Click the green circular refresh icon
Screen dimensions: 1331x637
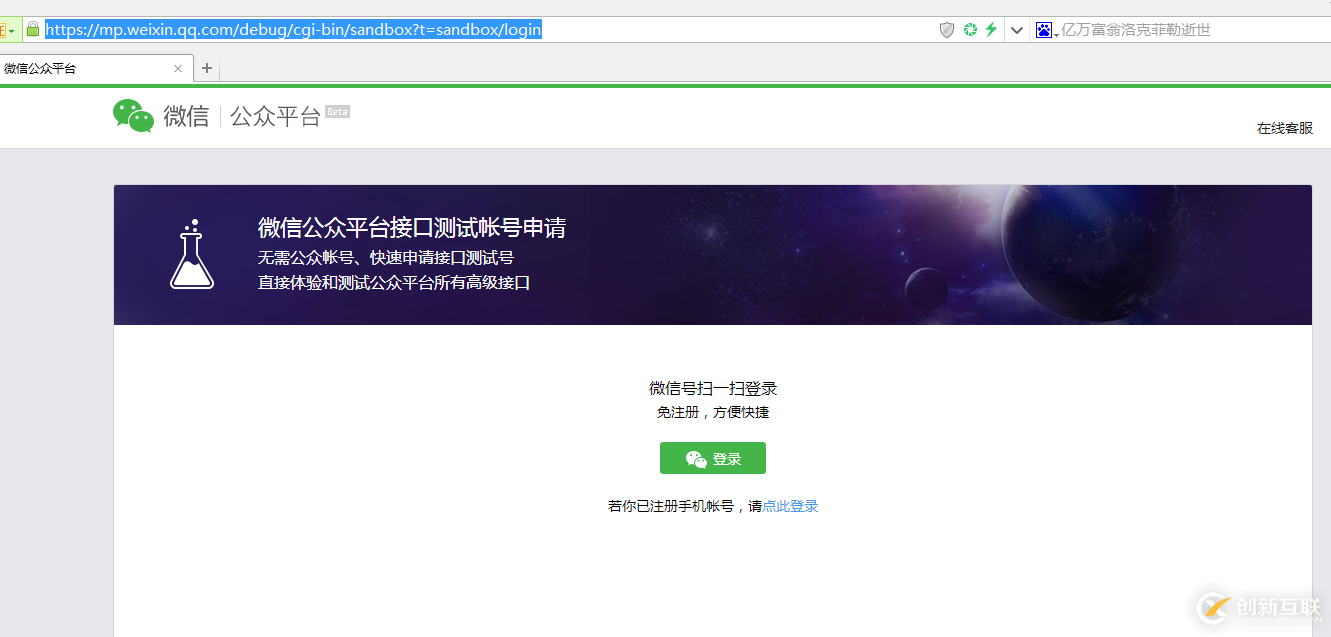[x=970, y=30]
